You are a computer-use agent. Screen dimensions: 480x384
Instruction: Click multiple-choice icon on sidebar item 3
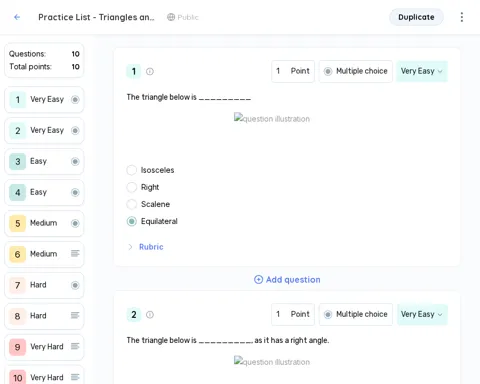tap(75, 161)
